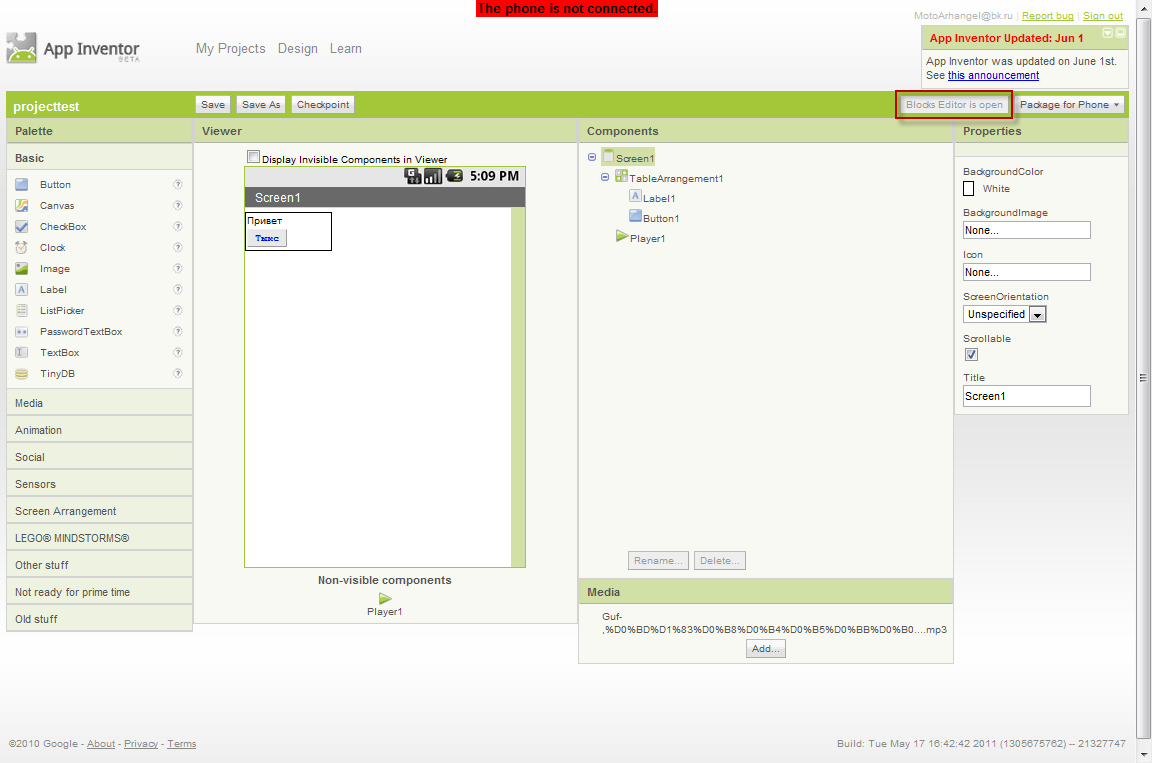Image resolution: width=1152 pixels, height=763 pixels.
Task: Expand the Old stuff palette section
Action: [99, 619]
